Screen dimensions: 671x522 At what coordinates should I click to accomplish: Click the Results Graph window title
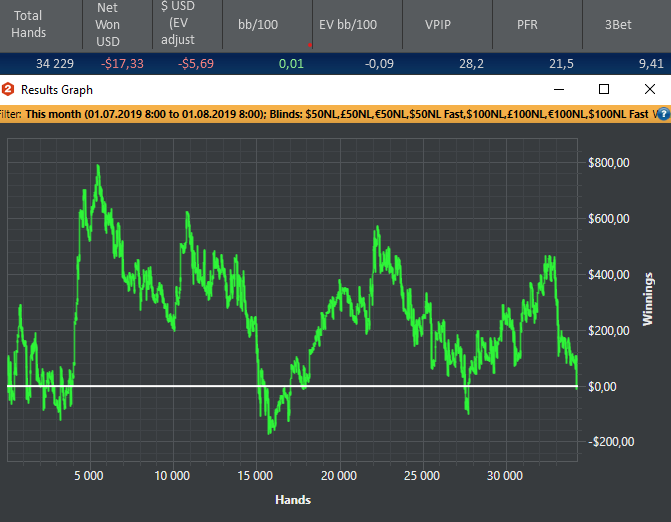(x=56, y=90)
